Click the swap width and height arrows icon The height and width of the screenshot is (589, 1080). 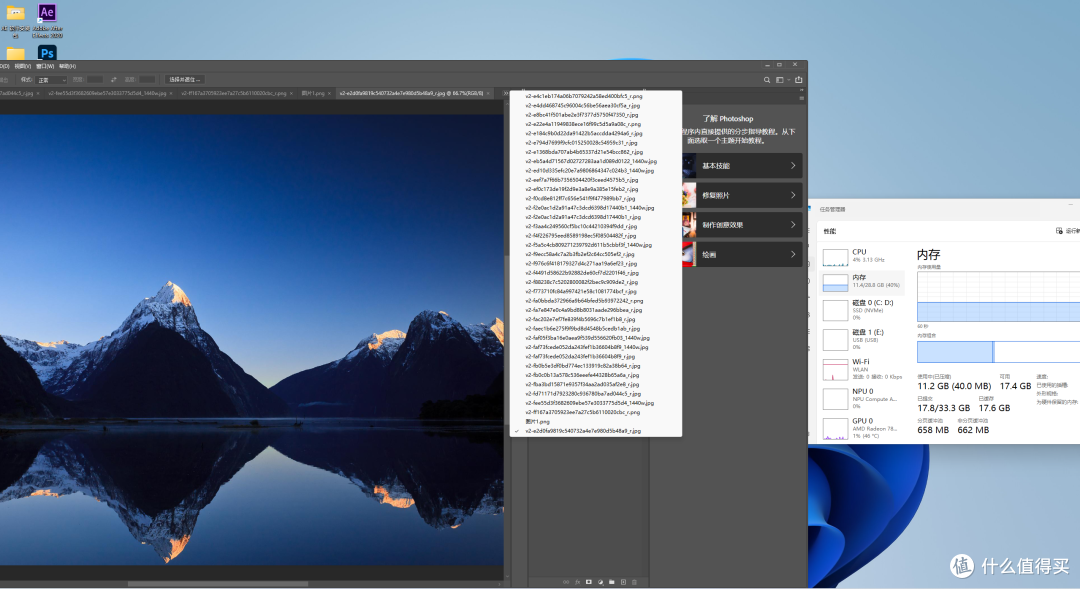(x=114, y=80)
